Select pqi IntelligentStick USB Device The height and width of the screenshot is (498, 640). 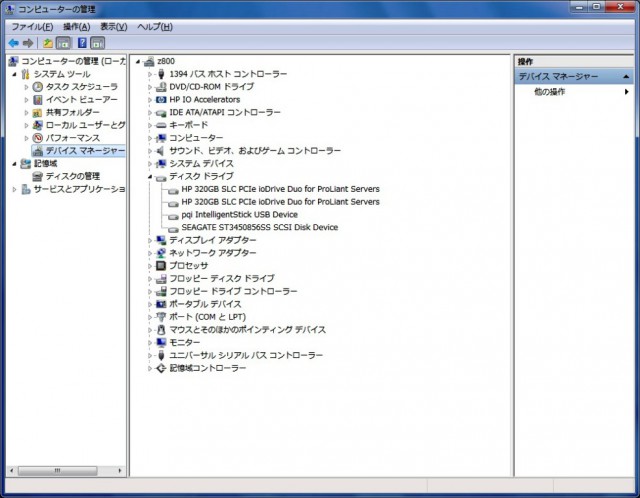point(239,215)
